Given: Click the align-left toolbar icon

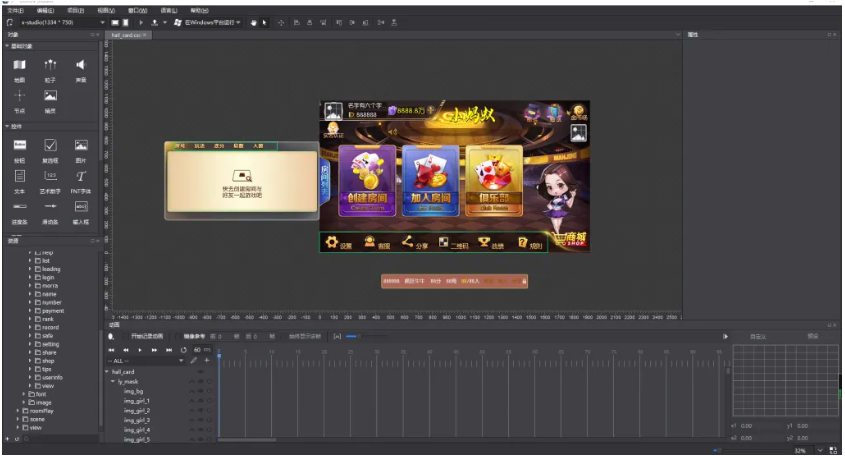Looking at the screenshot, I should pyautogui.click(x=296, y=23).
